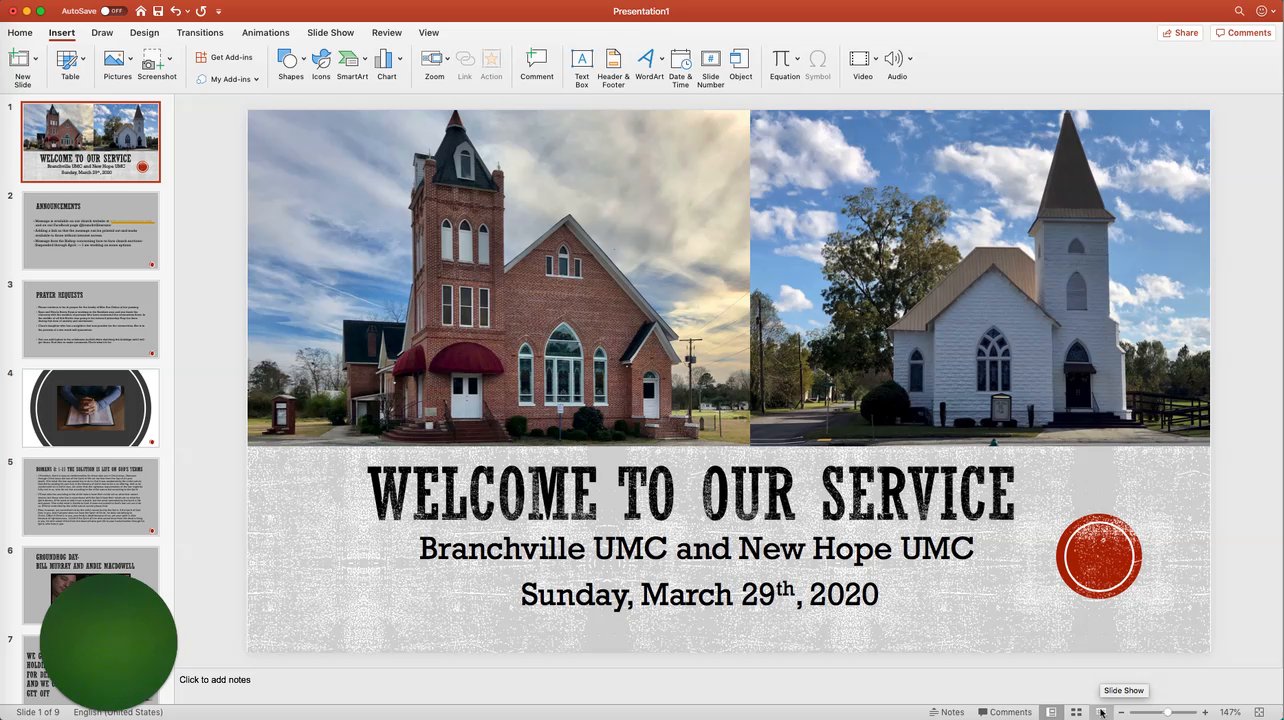Click the Pictures icon
This screenshot has width=1284, height=720.
(x=114, y=58)
